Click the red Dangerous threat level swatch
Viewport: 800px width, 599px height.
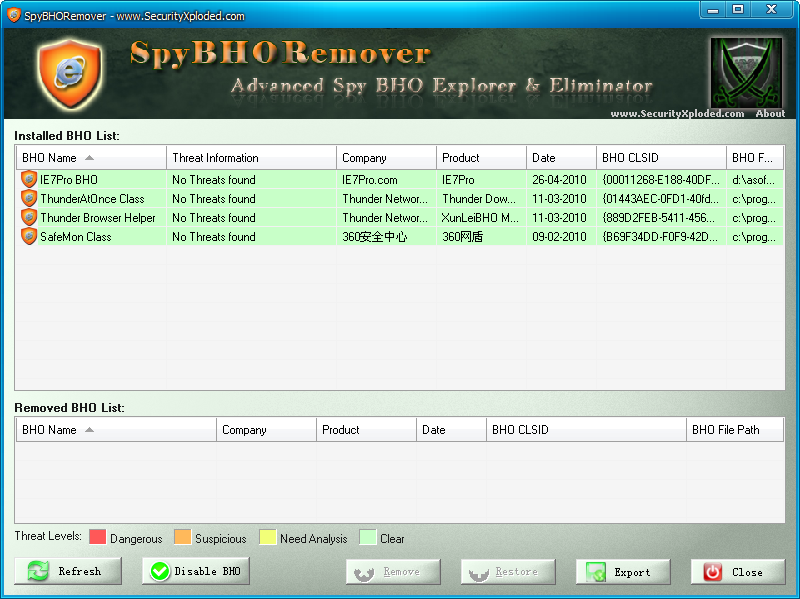[x=97, y=538]
